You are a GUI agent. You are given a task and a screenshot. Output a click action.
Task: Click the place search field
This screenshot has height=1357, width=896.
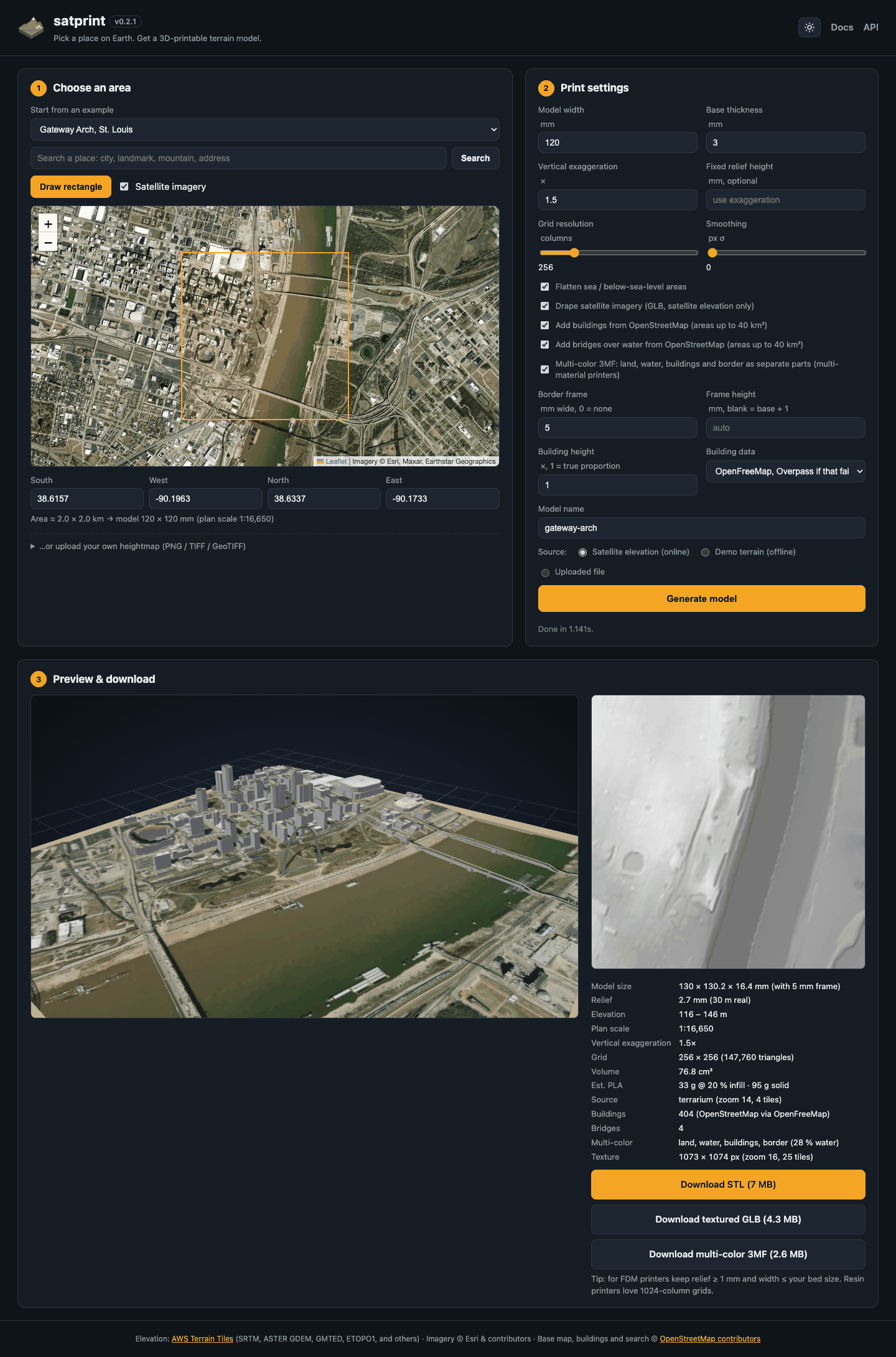click(x=238, y=158)
